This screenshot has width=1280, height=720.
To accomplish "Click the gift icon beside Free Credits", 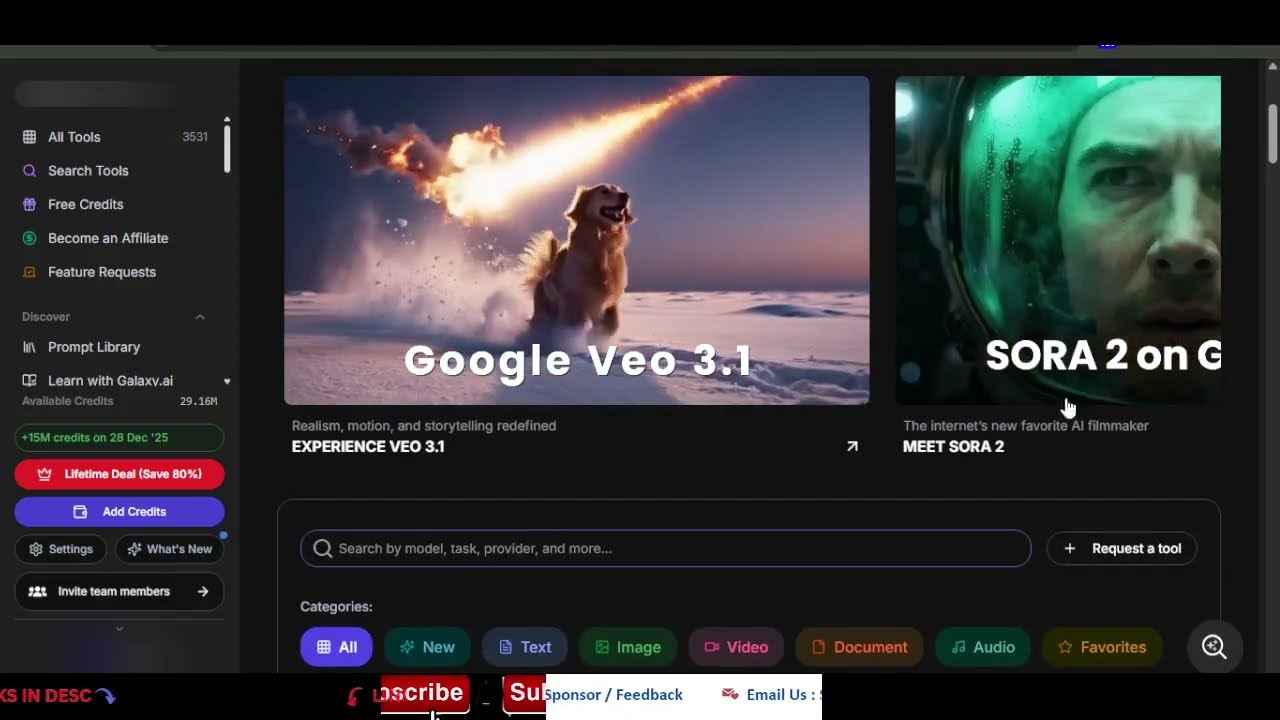I will [x=29, y=204].
